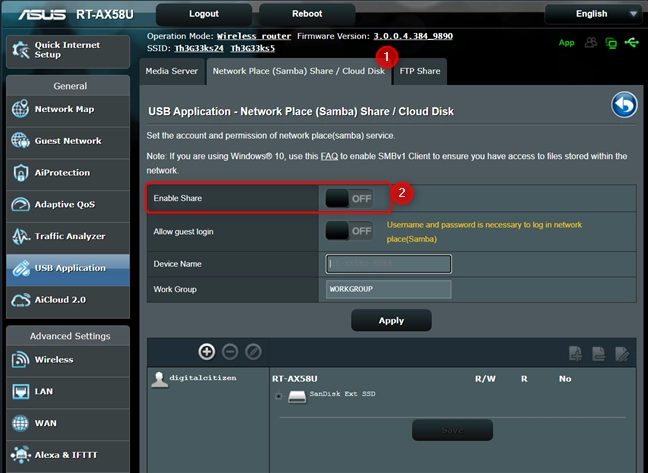Click the Reboot button
The width and height of the screenshot is (648, 473).
(307, 14)
